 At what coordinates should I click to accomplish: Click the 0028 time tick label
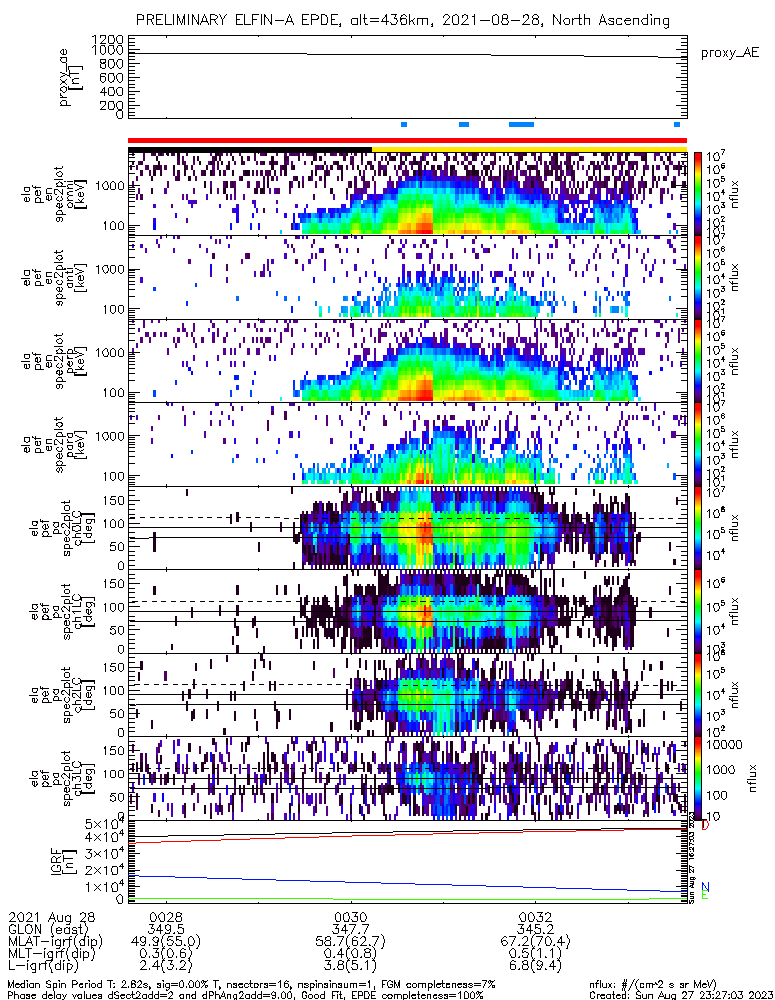(x=165, y=917)
